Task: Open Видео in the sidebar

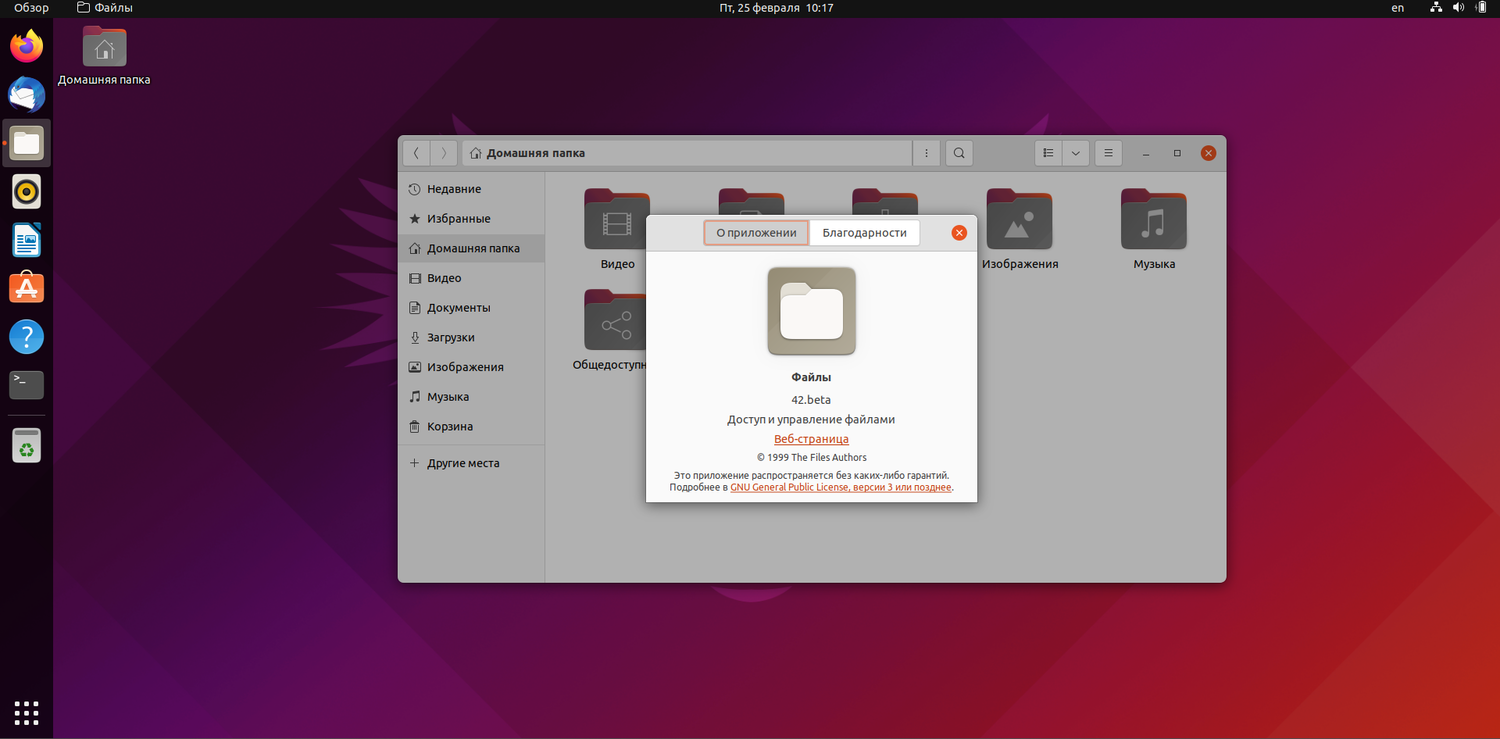Action: pos(471,278)
